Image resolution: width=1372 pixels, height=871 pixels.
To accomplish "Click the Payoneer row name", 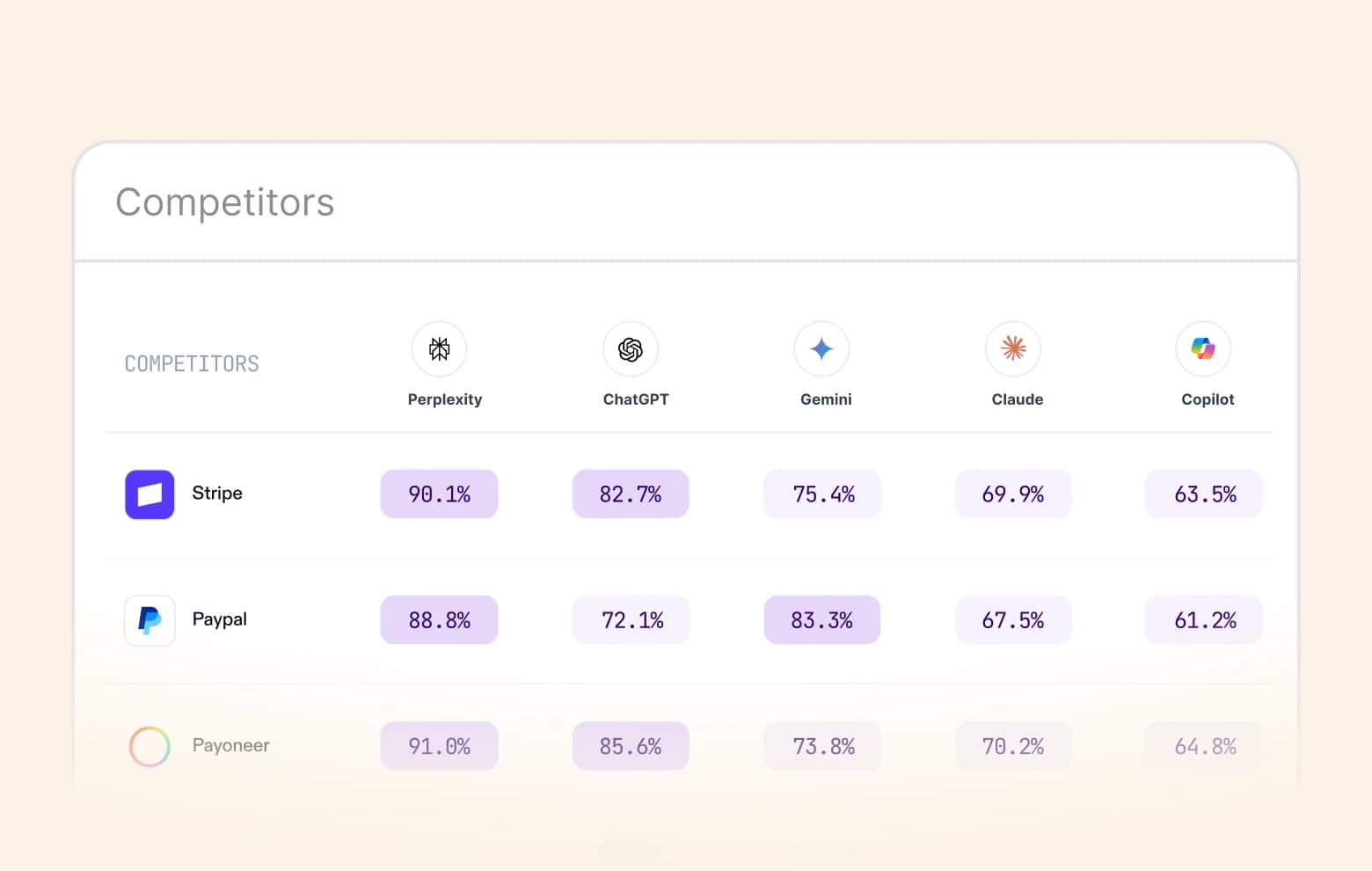I will click(x=231, y=745).
